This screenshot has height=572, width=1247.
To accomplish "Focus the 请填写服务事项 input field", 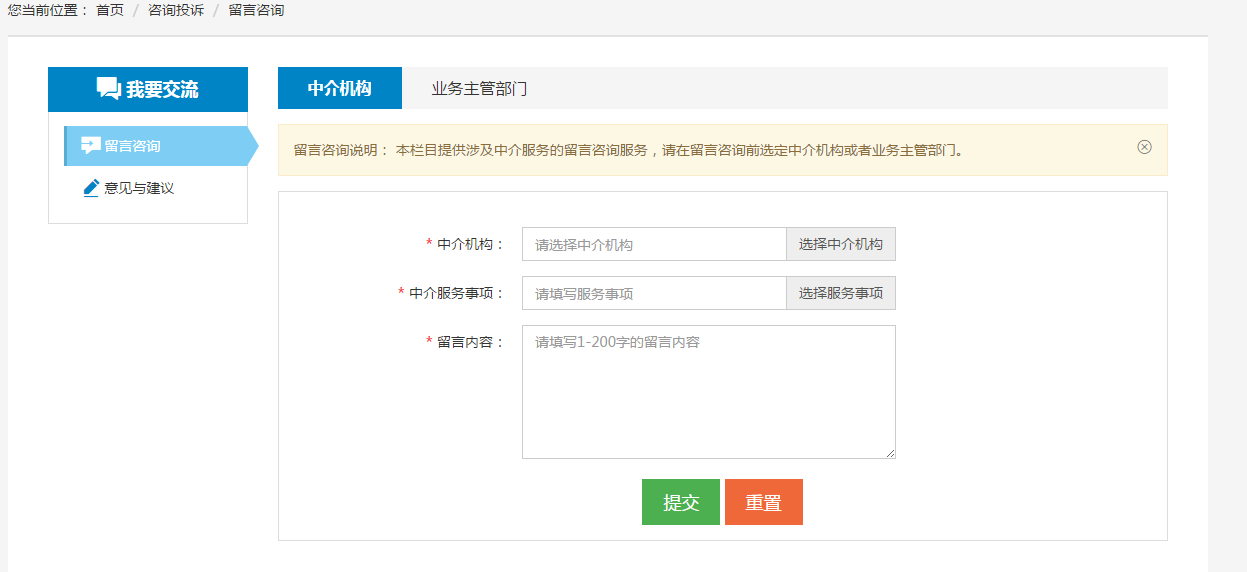I will pyautogui.click(x=653, y=293).
